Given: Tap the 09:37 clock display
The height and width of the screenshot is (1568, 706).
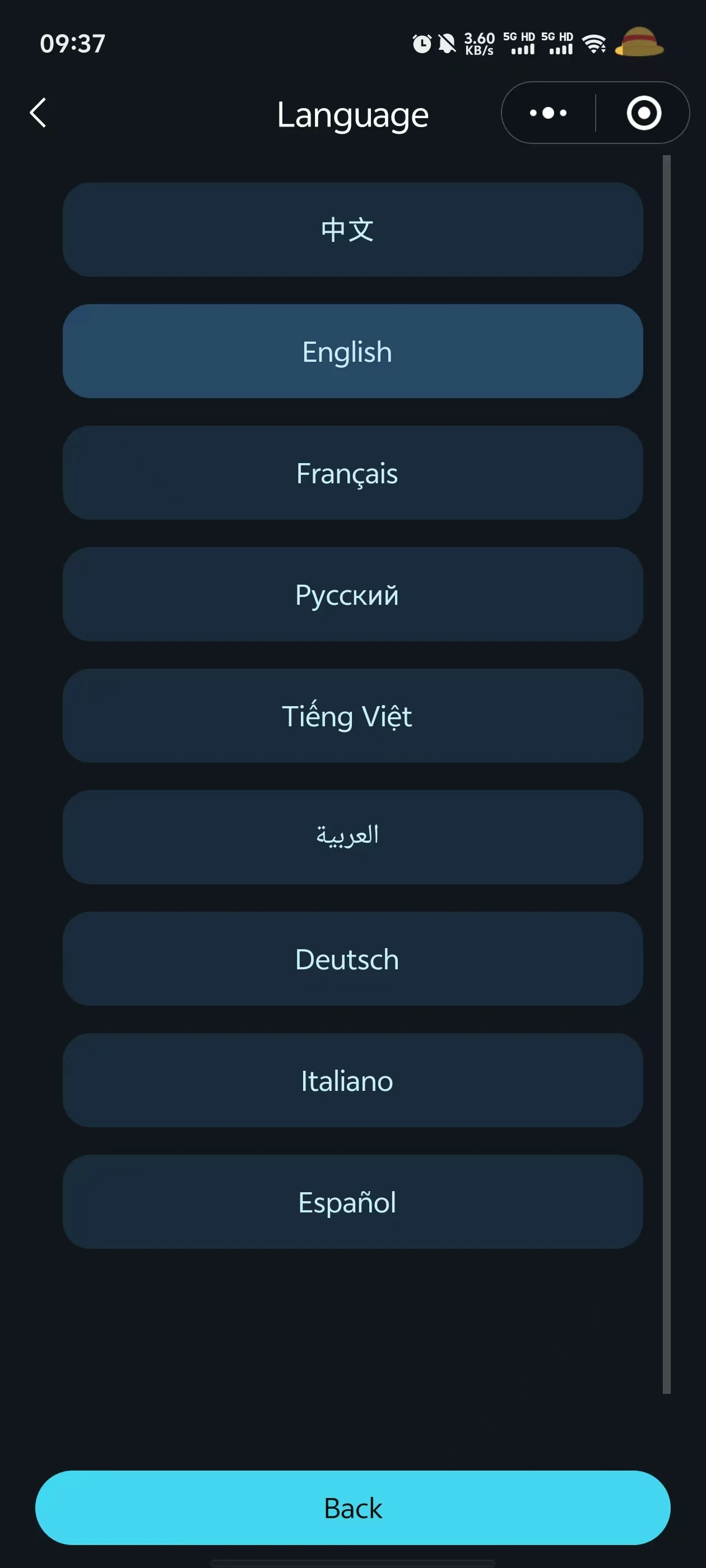Looking at the screenshot, I should click(72, 44).
